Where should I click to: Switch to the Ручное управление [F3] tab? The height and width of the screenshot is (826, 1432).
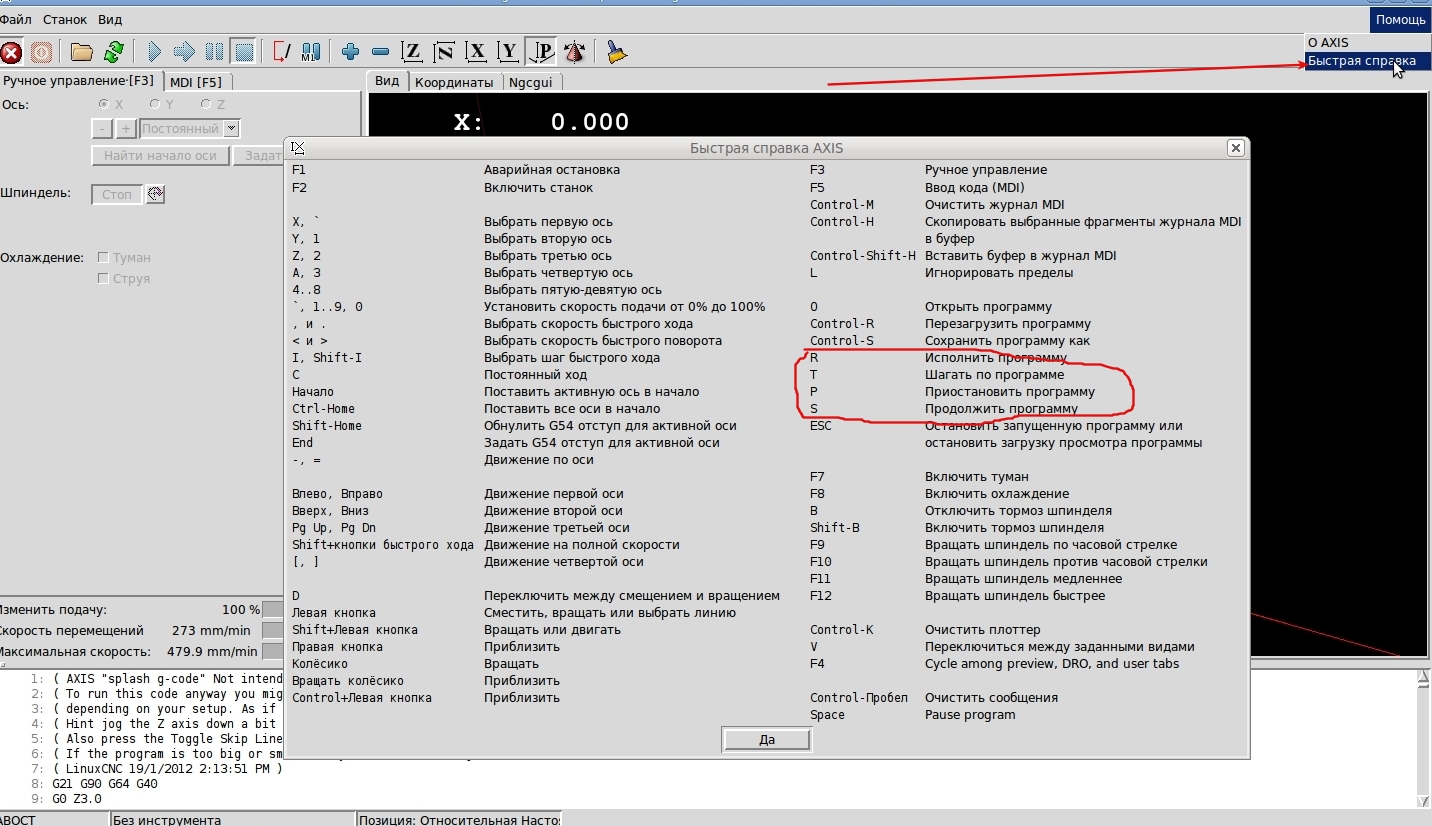point(80,81)
